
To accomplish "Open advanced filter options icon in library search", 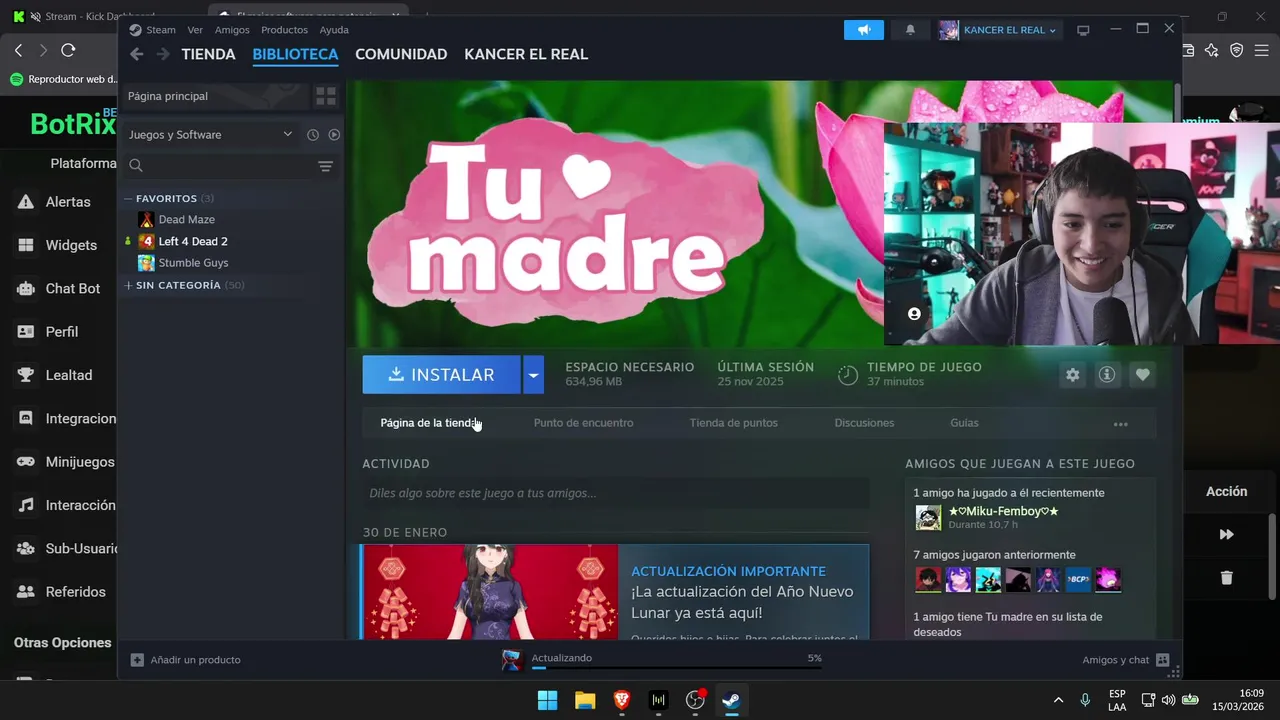I will point(325,166).
